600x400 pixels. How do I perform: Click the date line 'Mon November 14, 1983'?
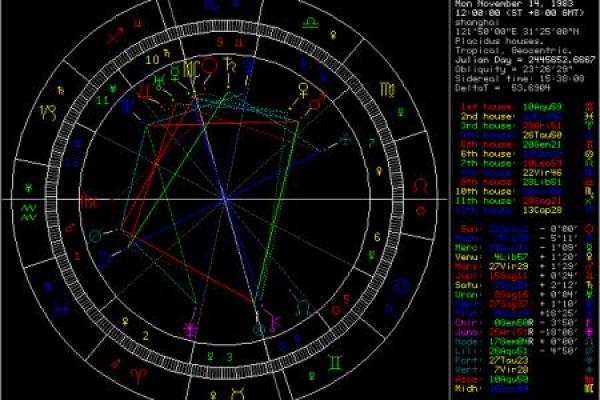(x=514, y=4)
